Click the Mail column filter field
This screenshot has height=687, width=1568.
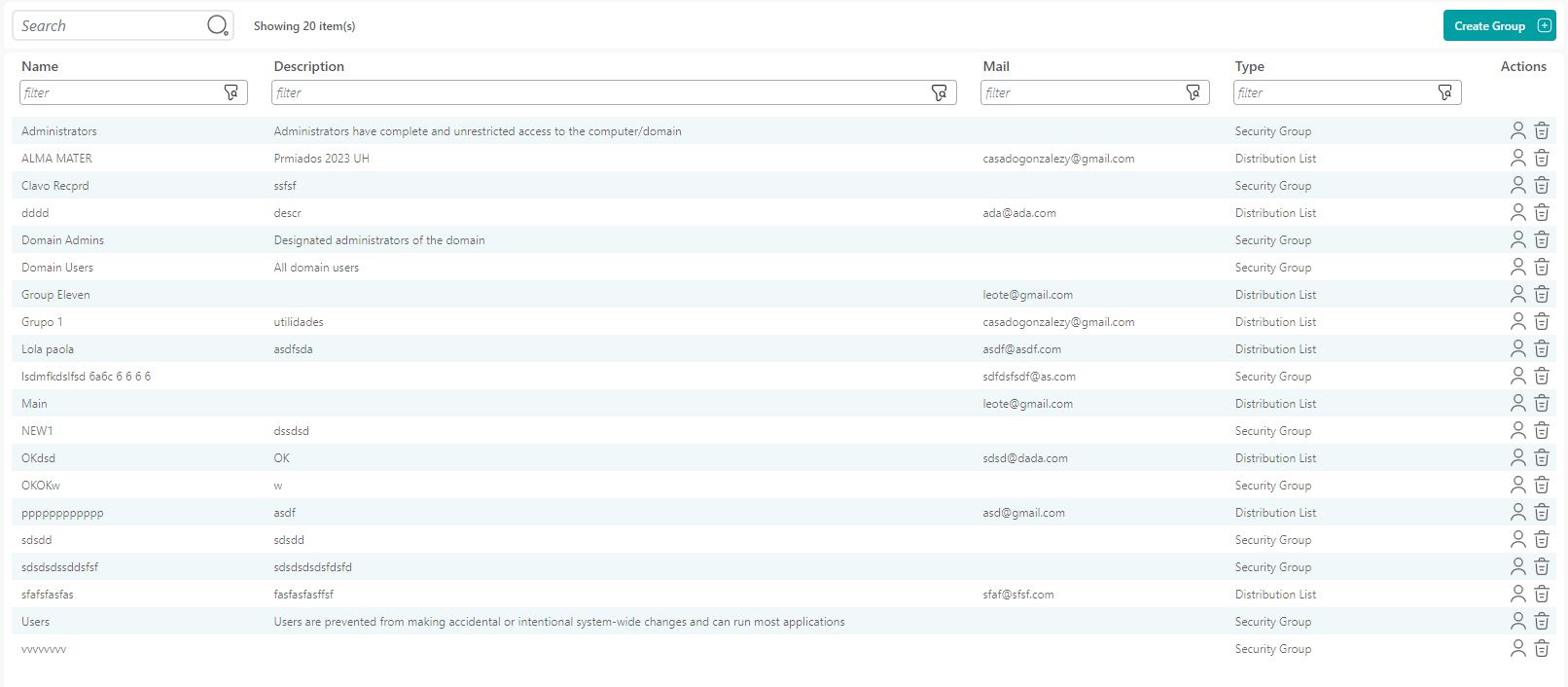tap(1094, 92)
